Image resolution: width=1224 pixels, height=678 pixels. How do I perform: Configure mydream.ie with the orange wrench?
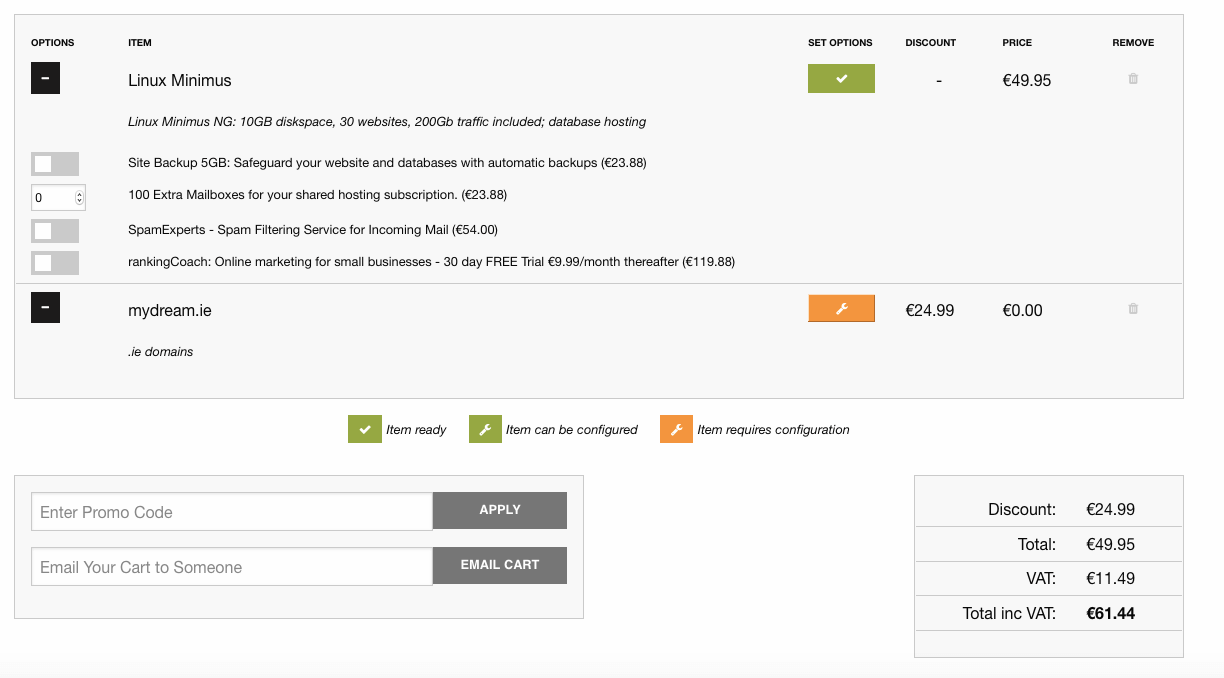coord(841,309)
